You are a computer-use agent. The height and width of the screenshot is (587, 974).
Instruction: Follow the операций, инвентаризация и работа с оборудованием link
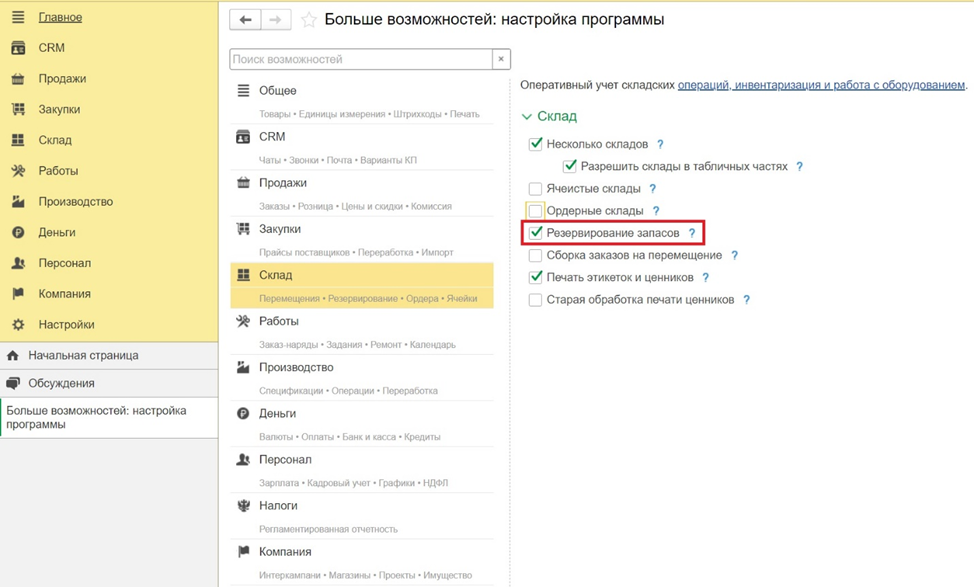(821, 85)
